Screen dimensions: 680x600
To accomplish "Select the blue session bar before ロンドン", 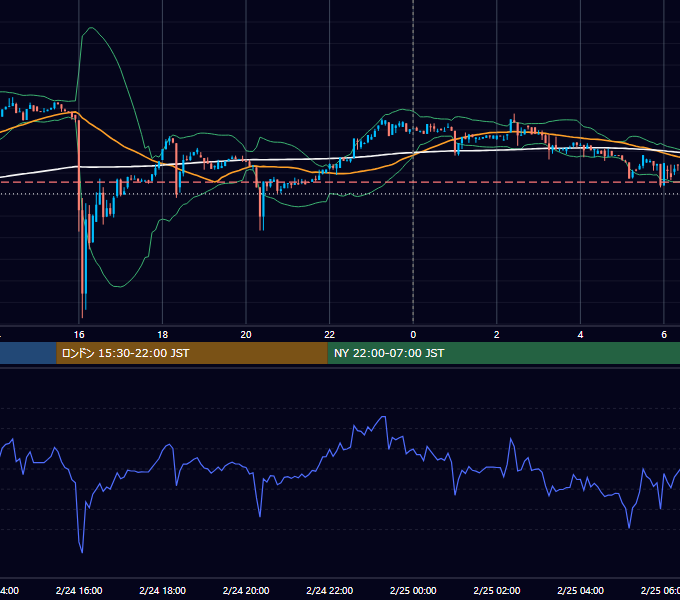I will pos(28,353).
